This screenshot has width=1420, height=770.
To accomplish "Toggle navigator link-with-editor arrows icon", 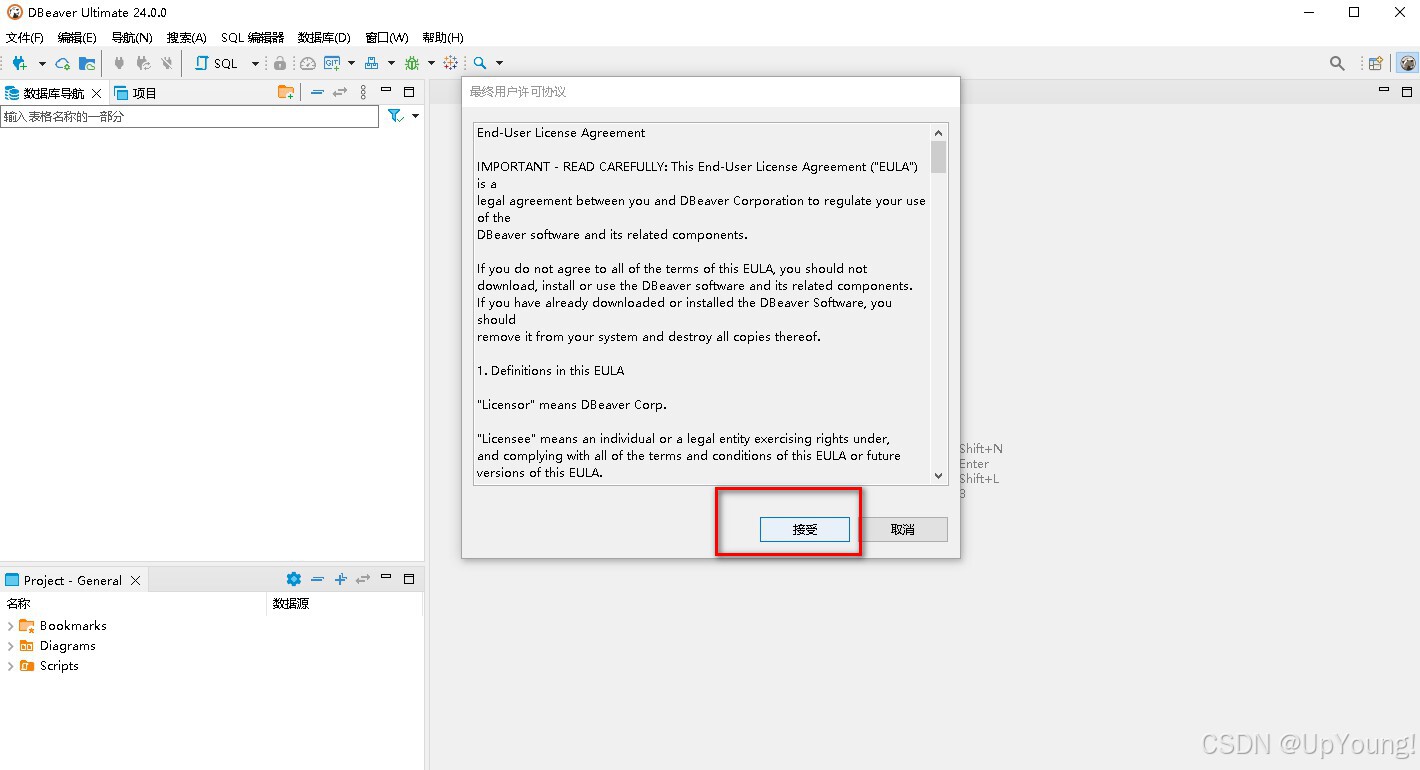I will point(340,92).
